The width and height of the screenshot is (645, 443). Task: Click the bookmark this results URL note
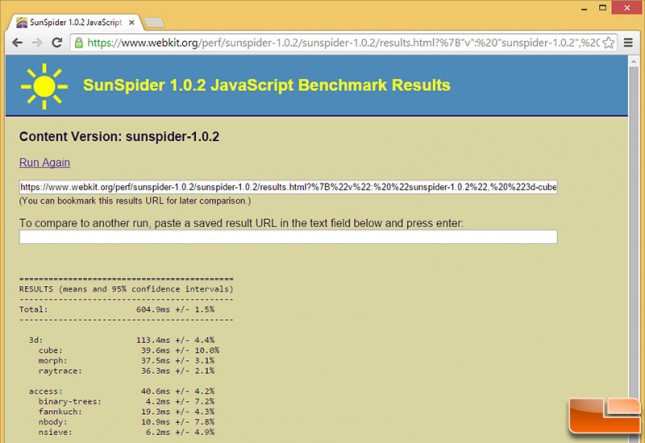[x=135, y=201]
